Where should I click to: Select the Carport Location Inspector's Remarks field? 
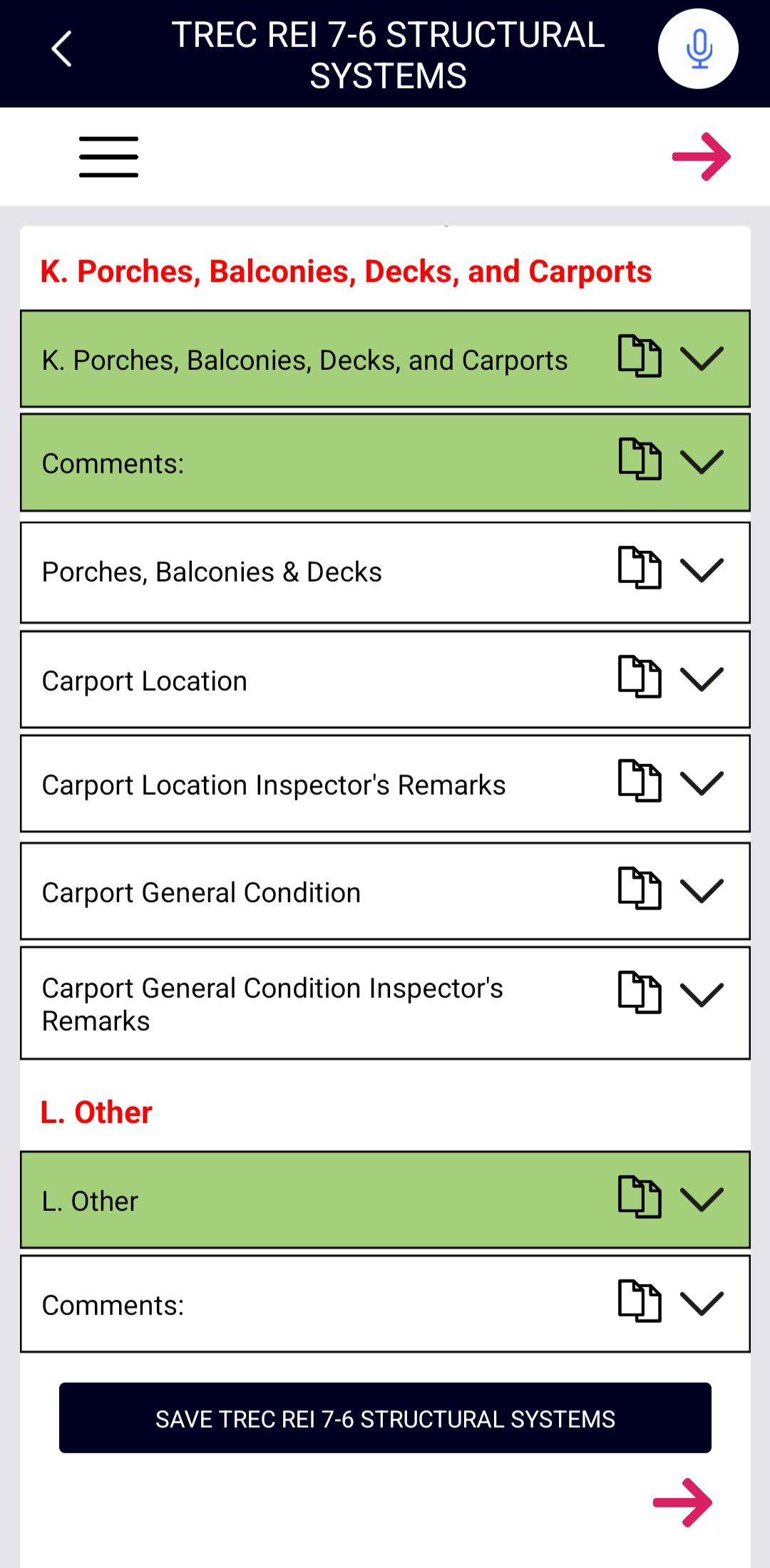click(274, 785)
